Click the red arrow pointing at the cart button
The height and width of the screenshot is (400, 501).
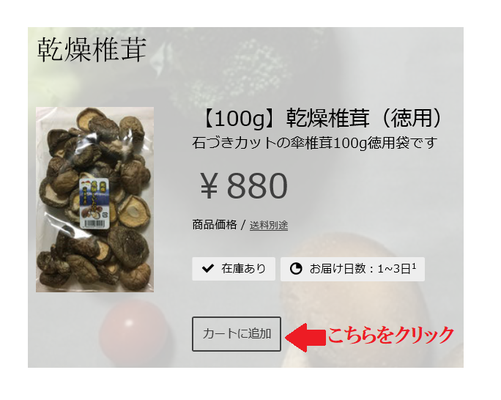click(305, 337)
